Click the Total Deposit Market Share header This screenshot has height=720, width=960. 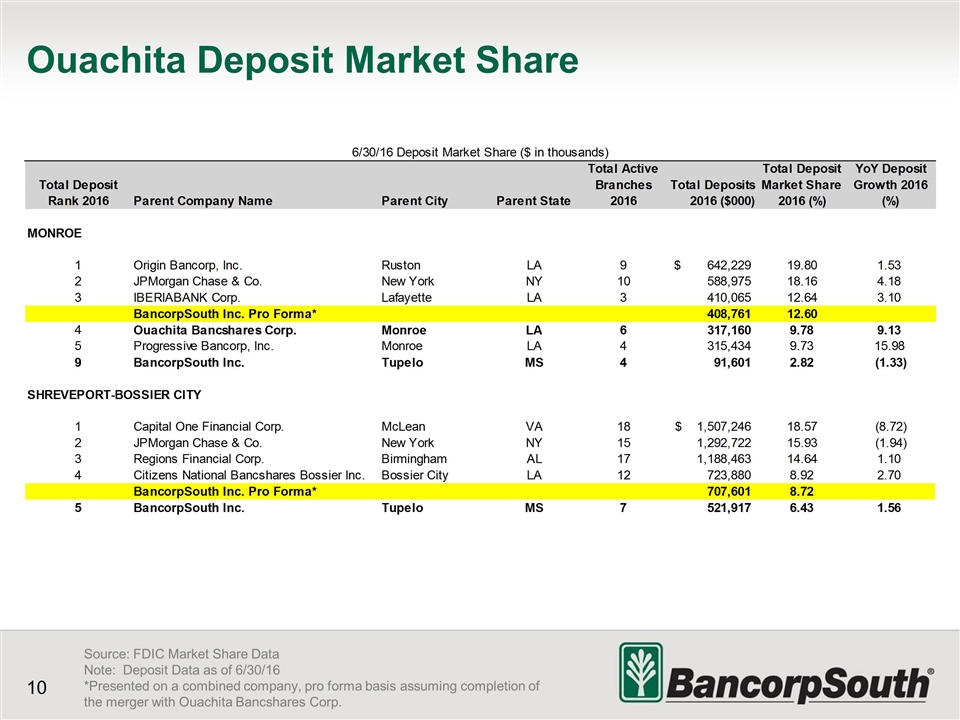801,184
